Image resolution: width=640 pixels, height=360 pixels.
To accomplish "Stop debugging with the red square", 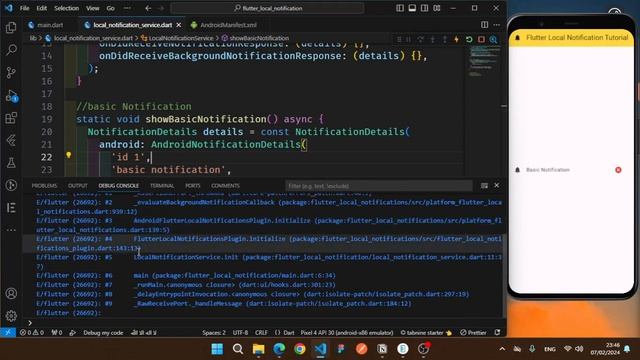I will (x=481, y=39).
